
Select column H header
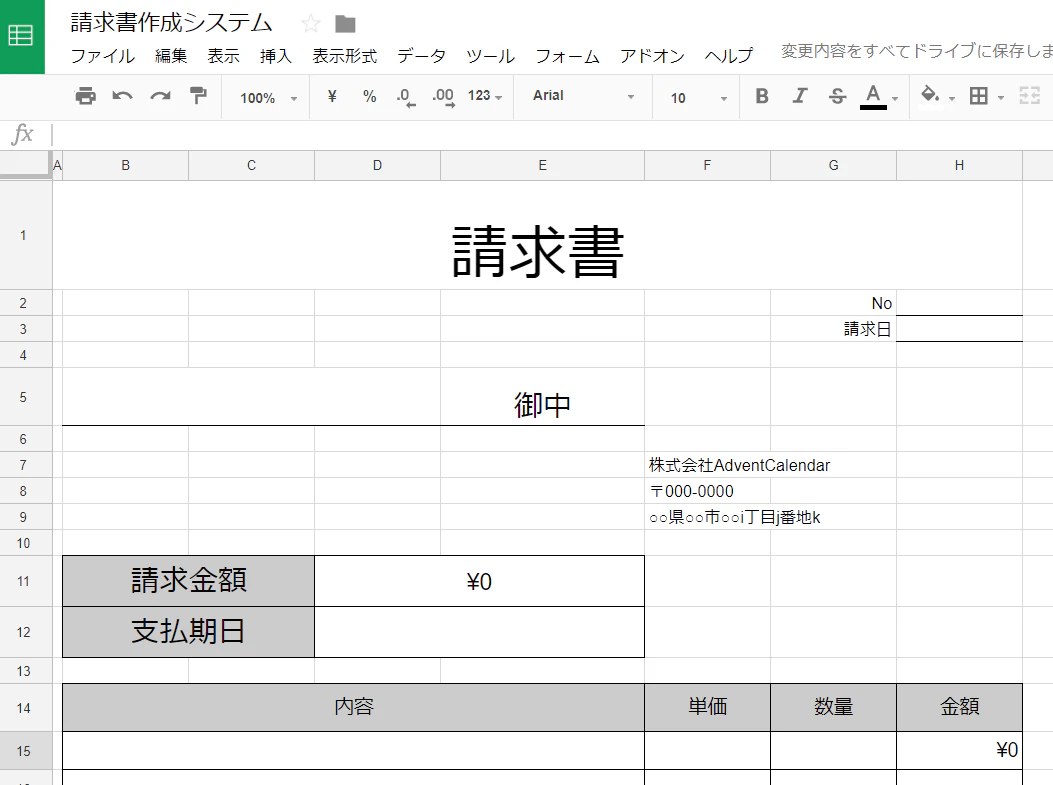tap(960, 165)
